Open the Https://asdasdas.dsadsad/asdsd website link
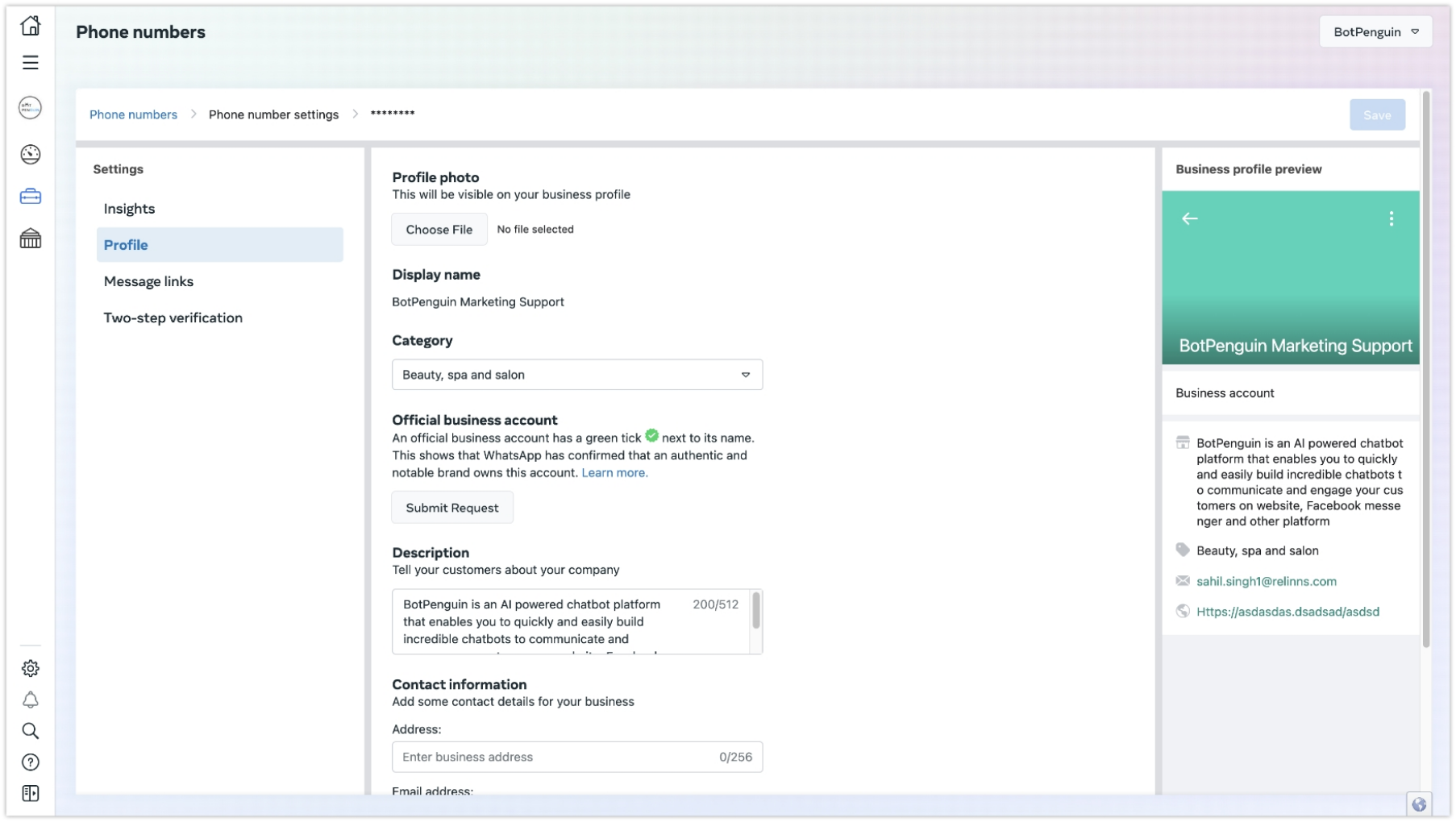The height and width of the screenshot is (822, 1456). coord(1288,612)
